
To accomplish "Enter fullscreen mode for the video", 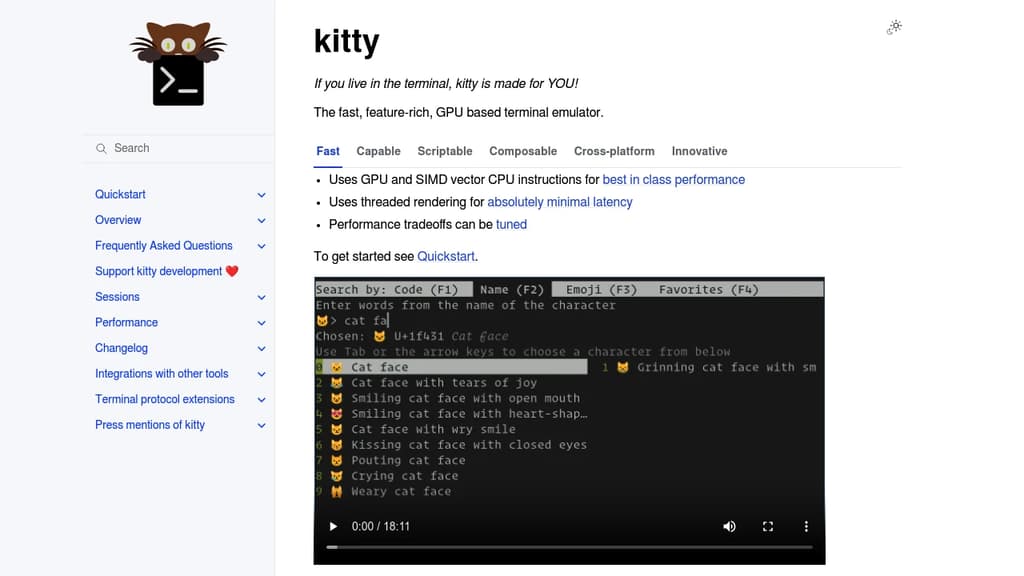I will (x=768, y=526).
